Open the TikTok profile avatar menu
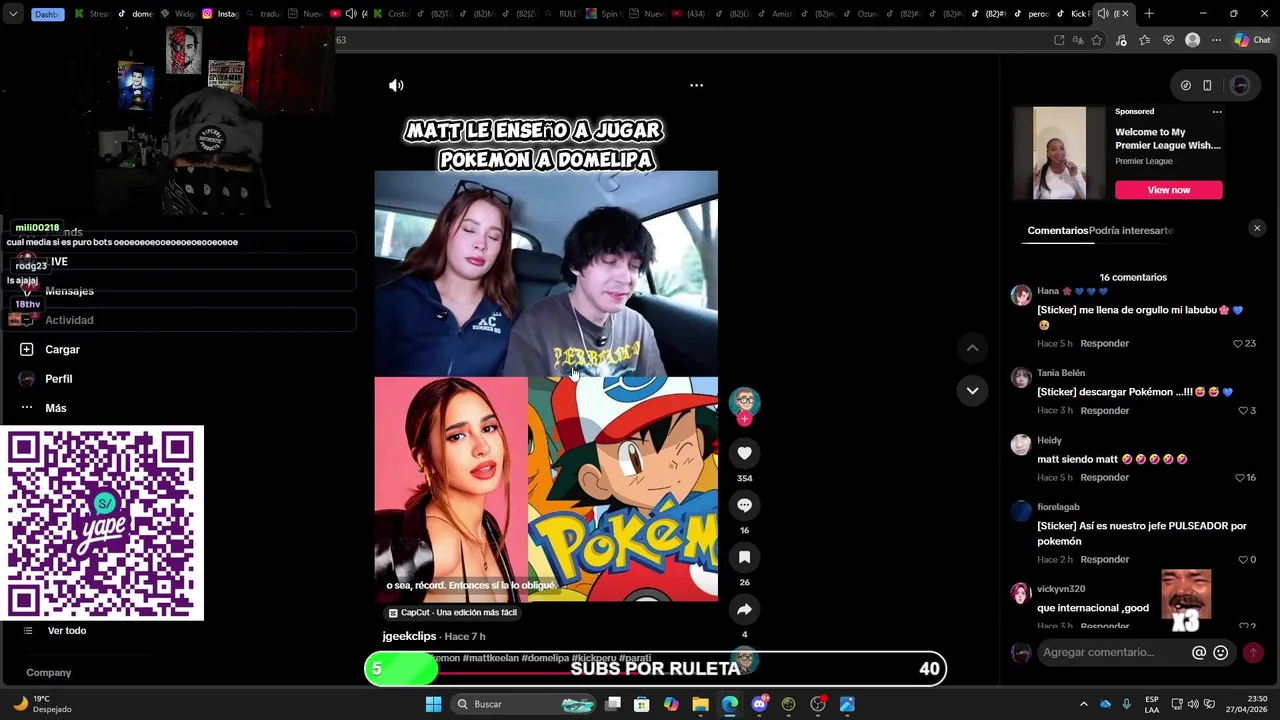This screenshot has width=1280, height=720. point(1240,86)
